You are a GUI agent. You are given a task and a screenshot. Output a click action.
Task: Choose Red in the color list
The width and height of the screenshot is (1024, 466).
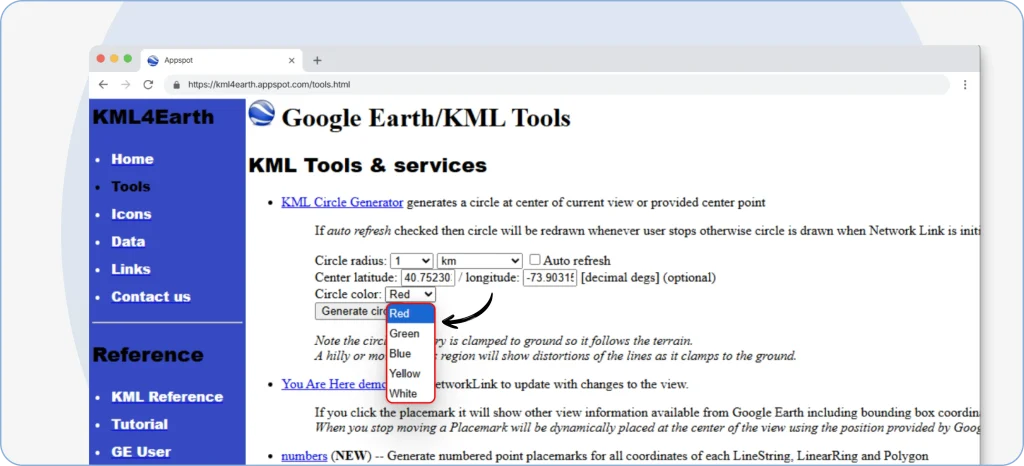410,314
